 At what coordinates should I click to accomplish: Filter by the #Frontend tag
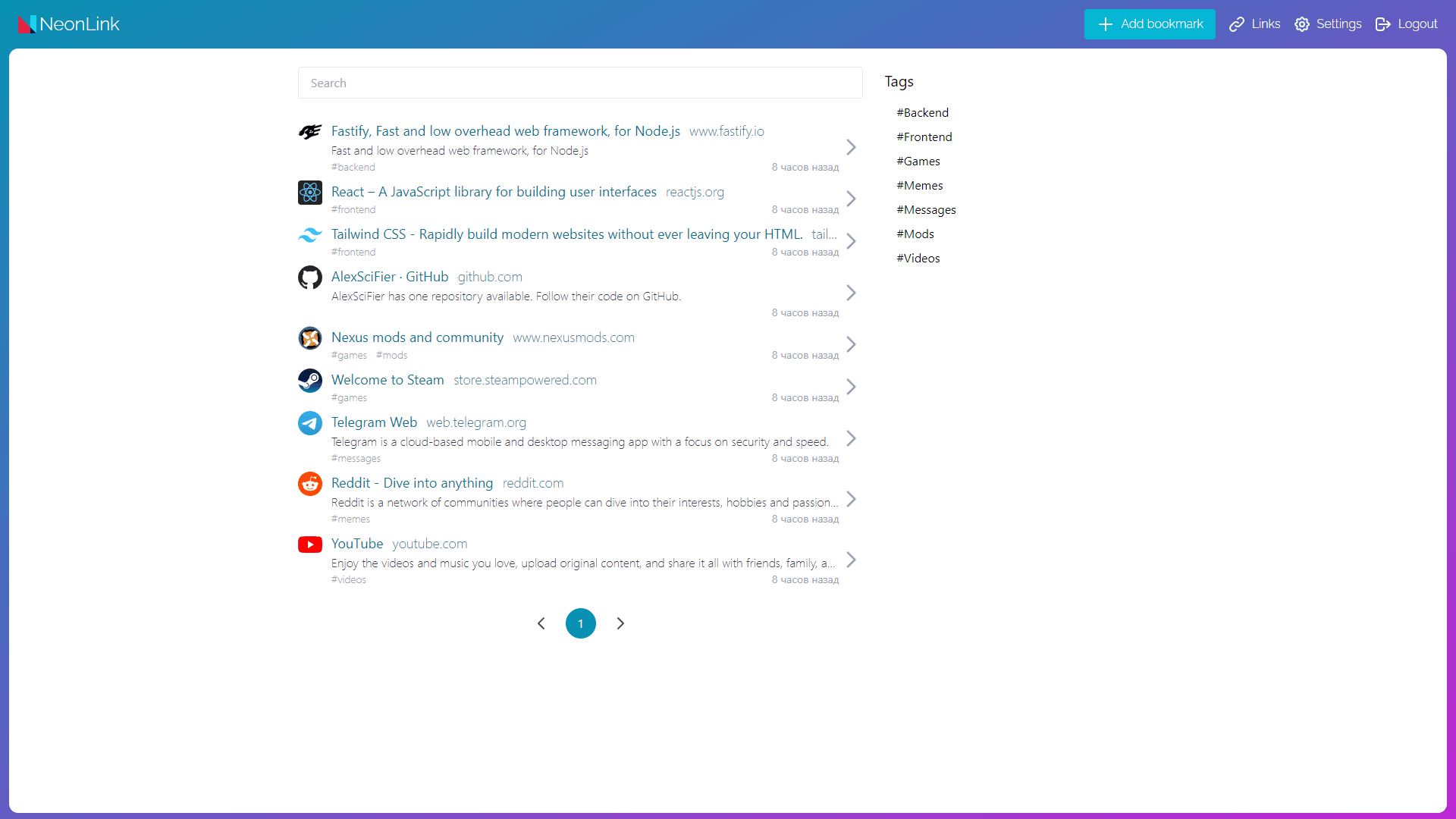click(924, 136)
